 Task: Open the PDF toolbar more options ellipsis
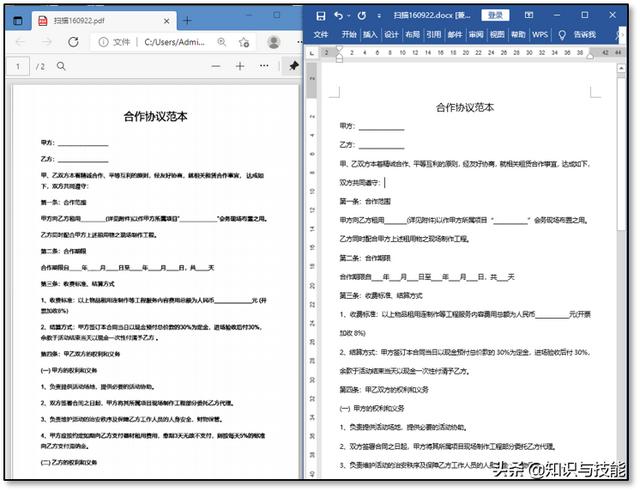point(264,66)
